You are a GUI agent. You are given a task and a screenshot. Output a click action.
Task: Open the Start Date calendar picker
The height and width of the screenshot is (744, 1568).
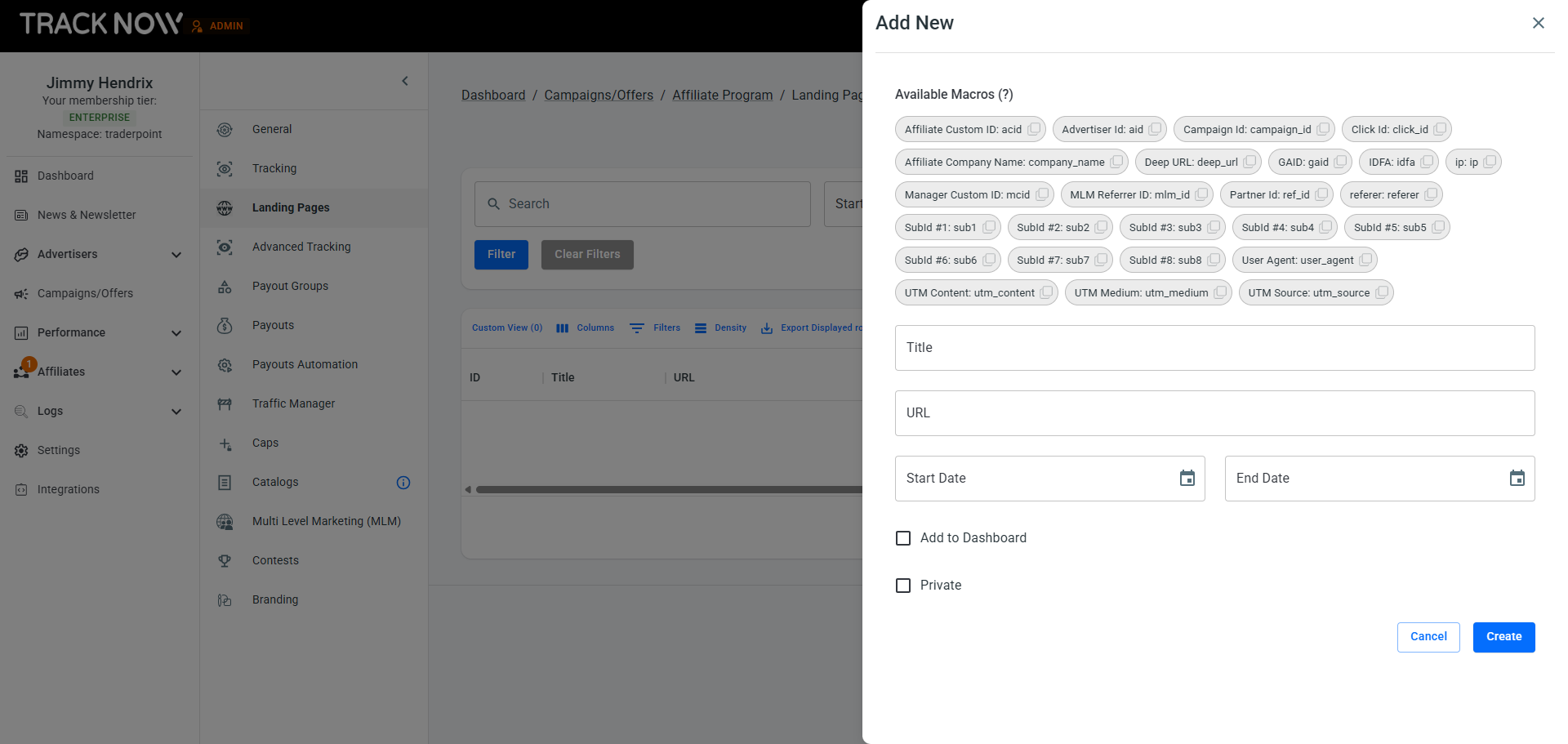[1187, 479]
